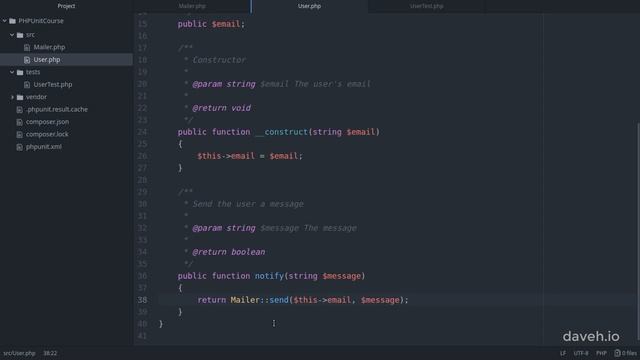
Task: Select the src folder label
Action: point(30,35)
